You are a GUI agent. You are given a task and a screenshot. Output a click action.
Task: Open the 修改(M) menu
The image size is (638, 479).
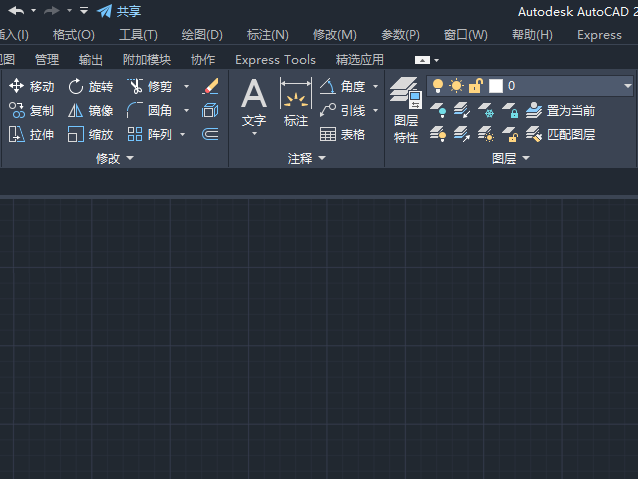click(334, 35)
